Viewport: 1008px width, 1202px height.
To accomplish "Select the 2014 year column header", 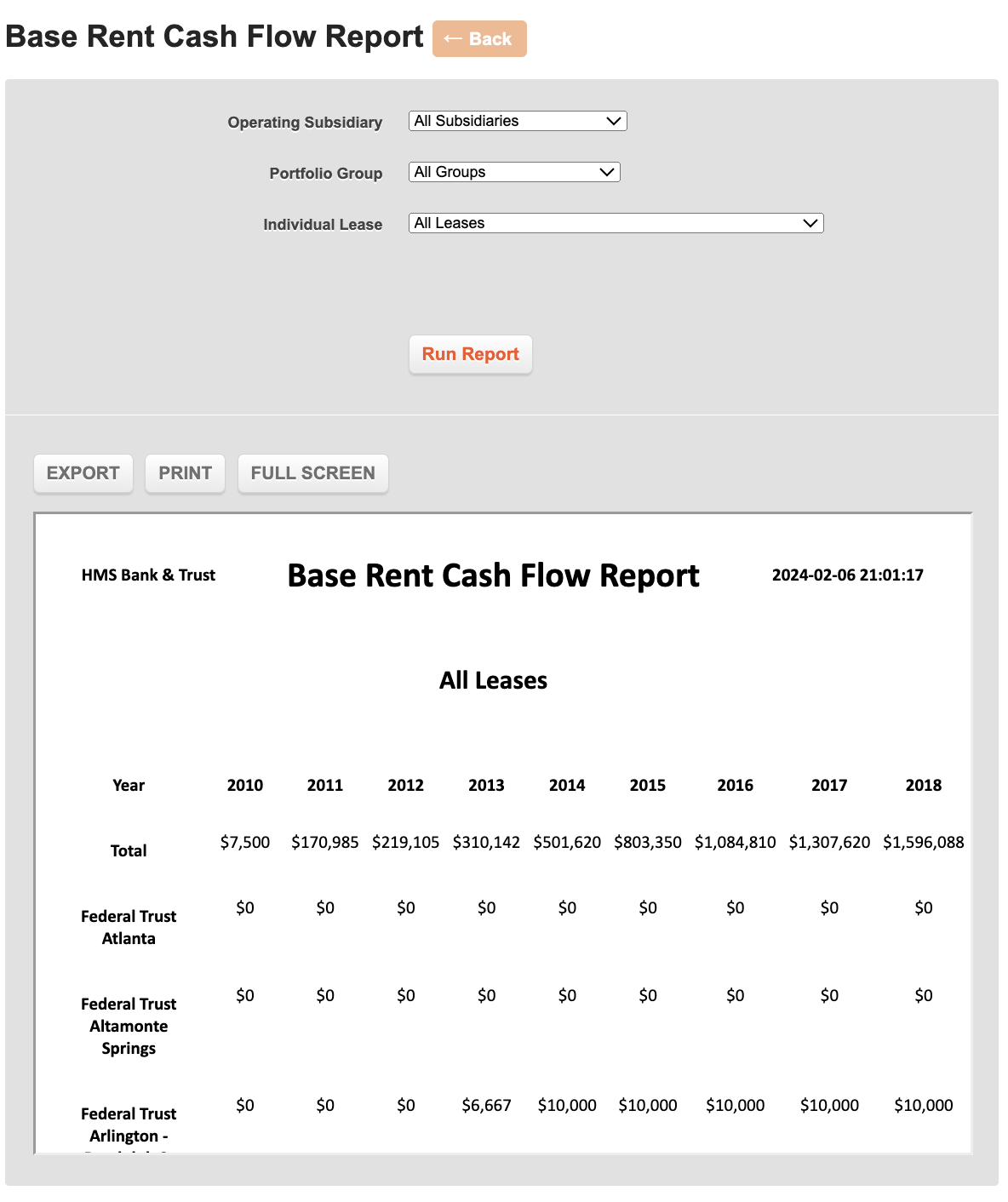I will pos(567,785).
